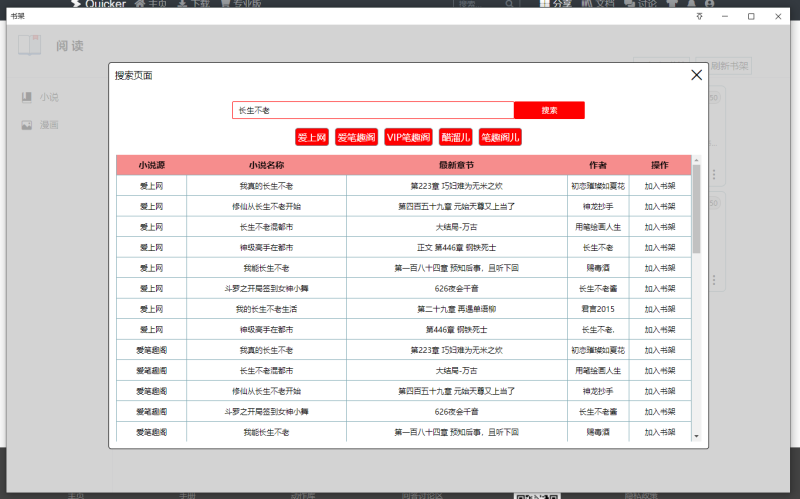Screen dimensions: 800x499
Task: Select the 笔趣阁儿 source button
Action: click(x=500, y=137)
